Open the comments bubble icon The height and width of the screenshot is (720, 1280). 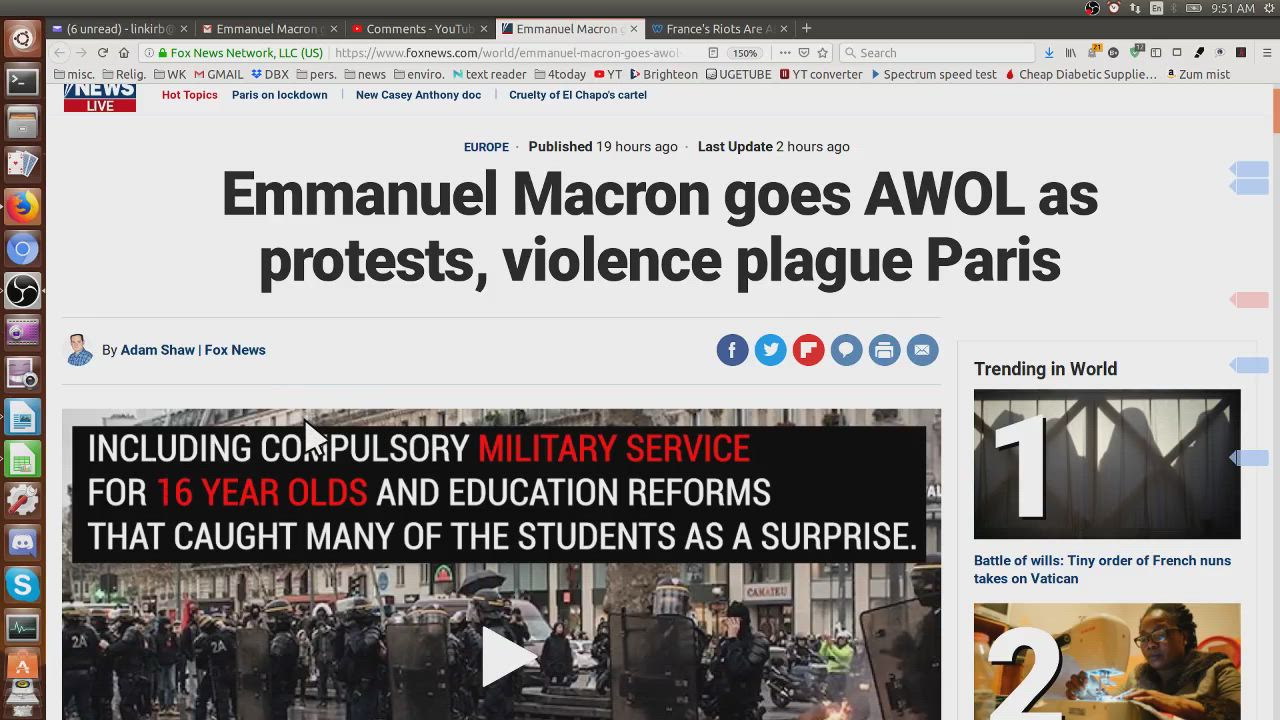846,350
